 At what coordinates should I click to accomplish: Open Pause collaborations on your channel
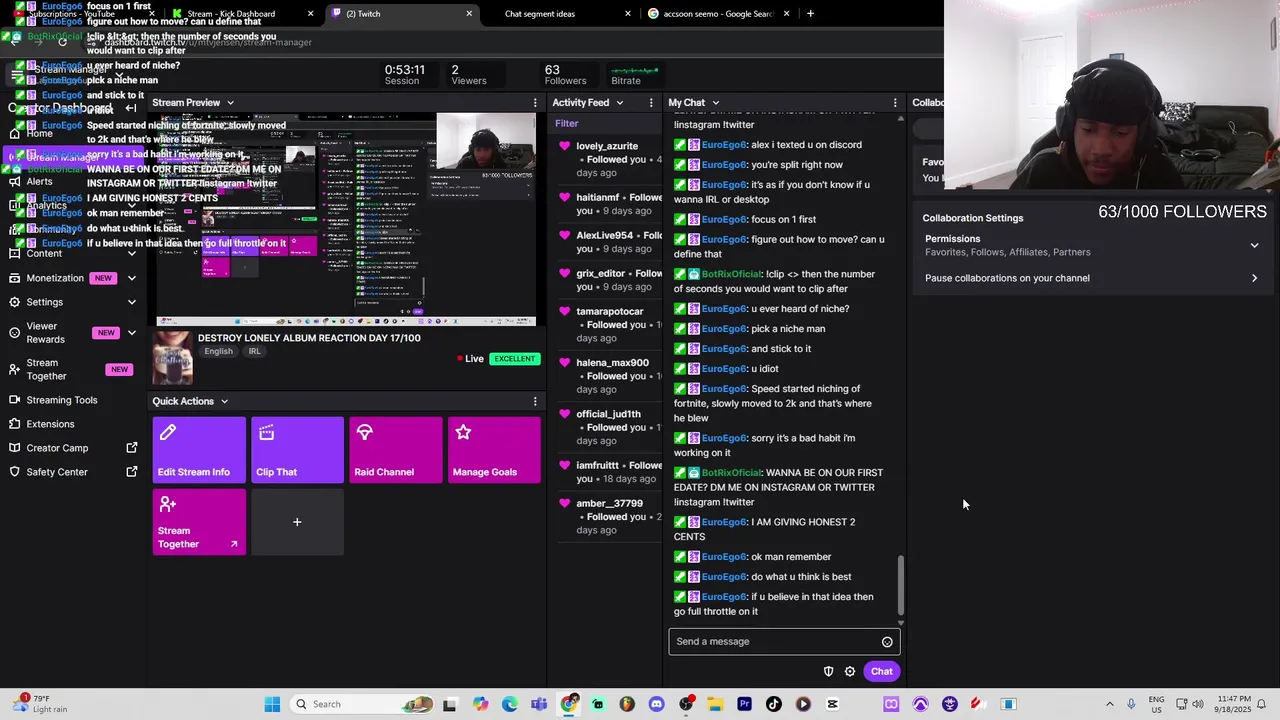pyautogui.click(x=1091, y=278)
